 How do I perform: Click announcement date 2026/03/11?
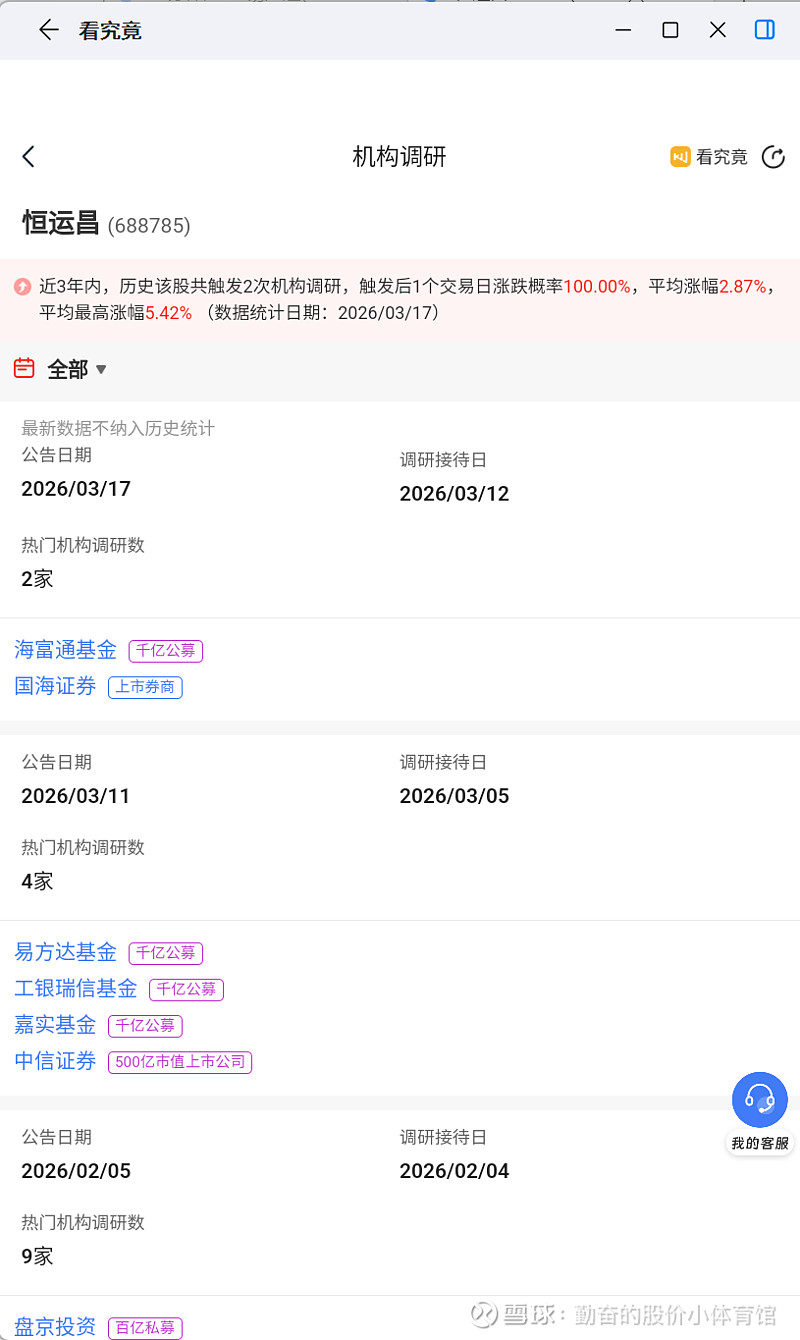click(x=76, y=796)
